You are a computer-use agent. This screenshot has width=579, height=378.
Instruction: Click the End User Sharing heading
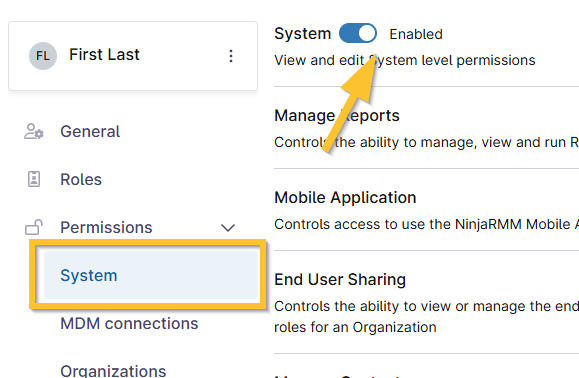tap(340, 279)
